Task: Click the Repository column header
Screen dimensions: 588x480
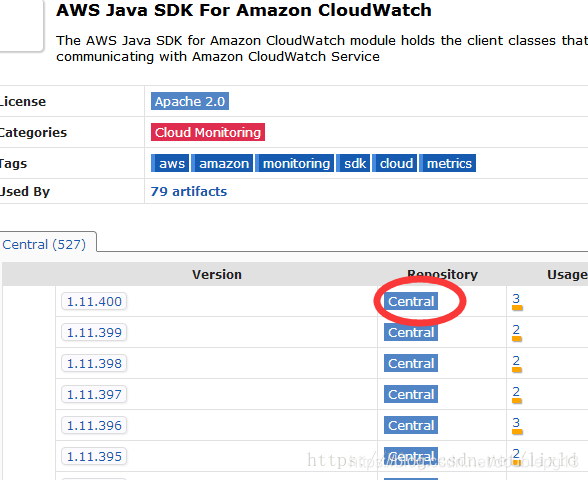Action: (442, 274)
